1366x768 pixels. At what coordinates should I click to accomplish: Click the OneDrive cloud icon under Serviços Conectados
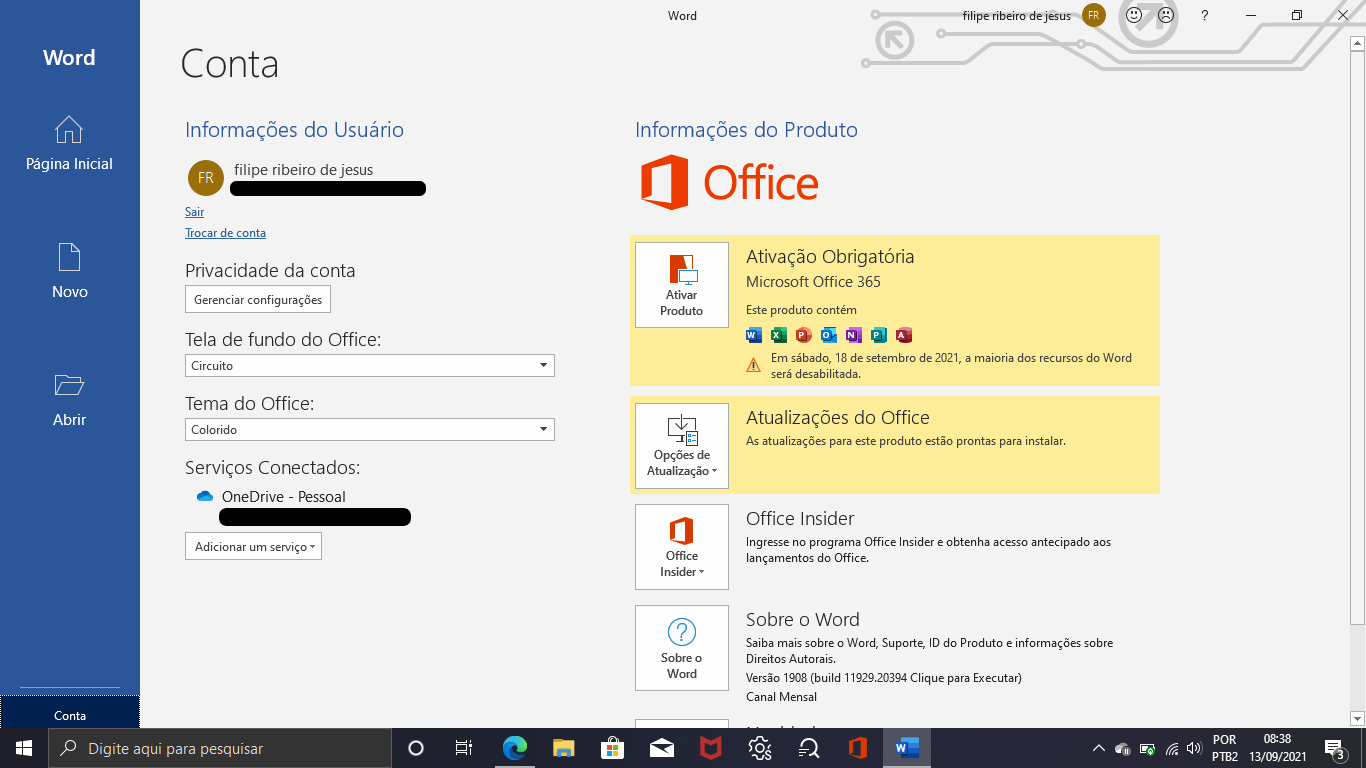(205, 497)
